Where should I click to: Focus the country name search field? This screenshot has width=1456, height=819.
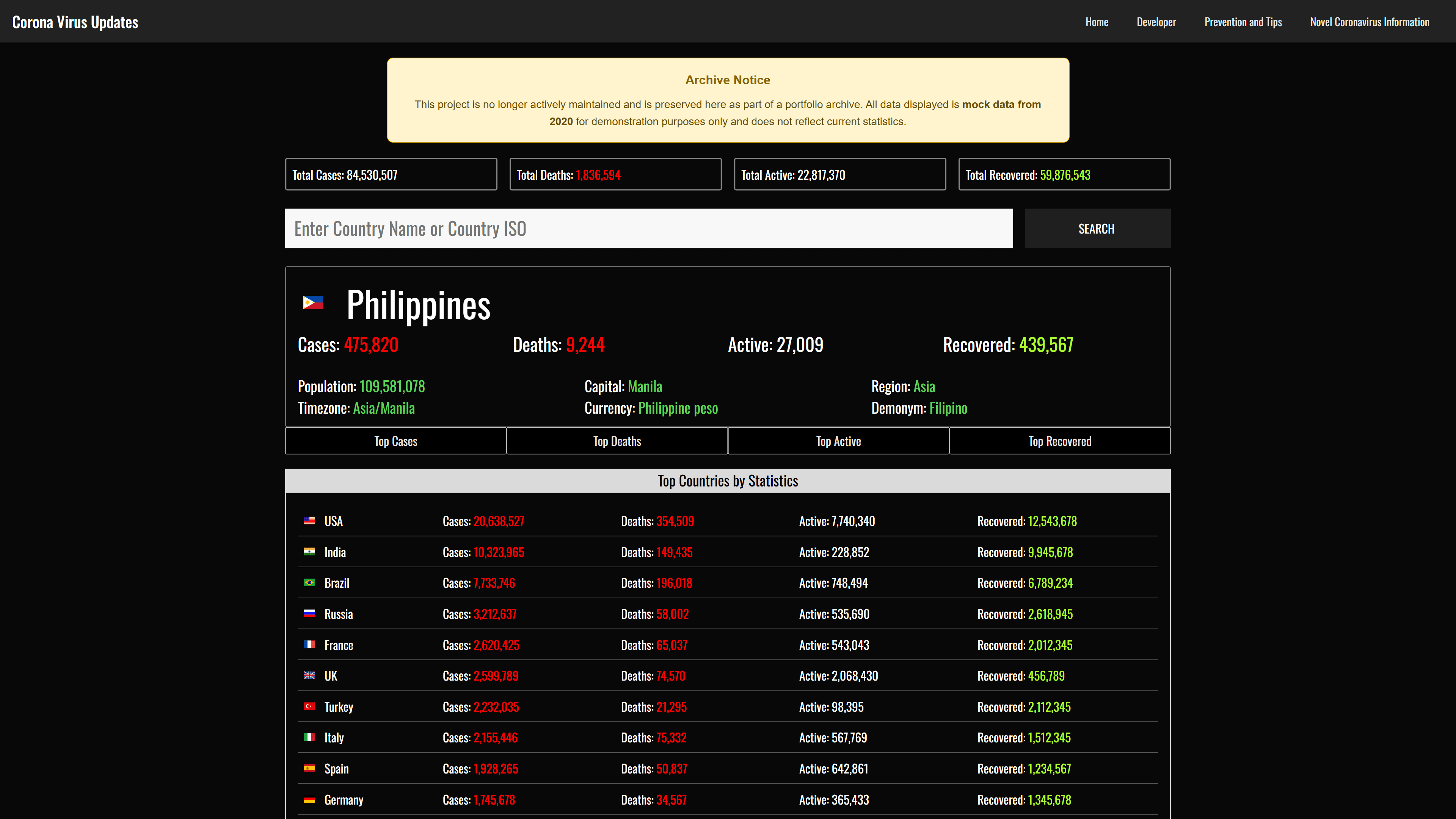[x=649, y=228]
